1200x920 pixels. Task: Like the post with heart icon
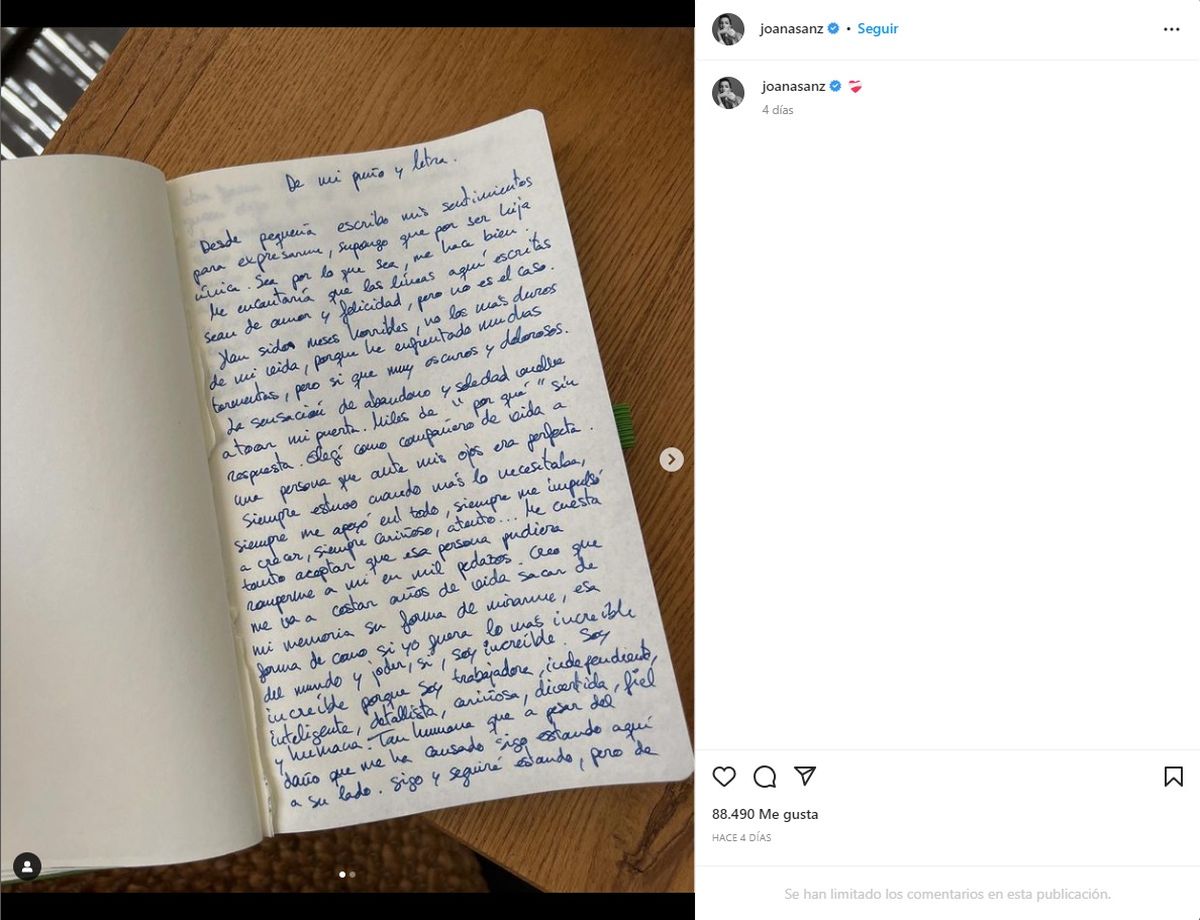724,776
